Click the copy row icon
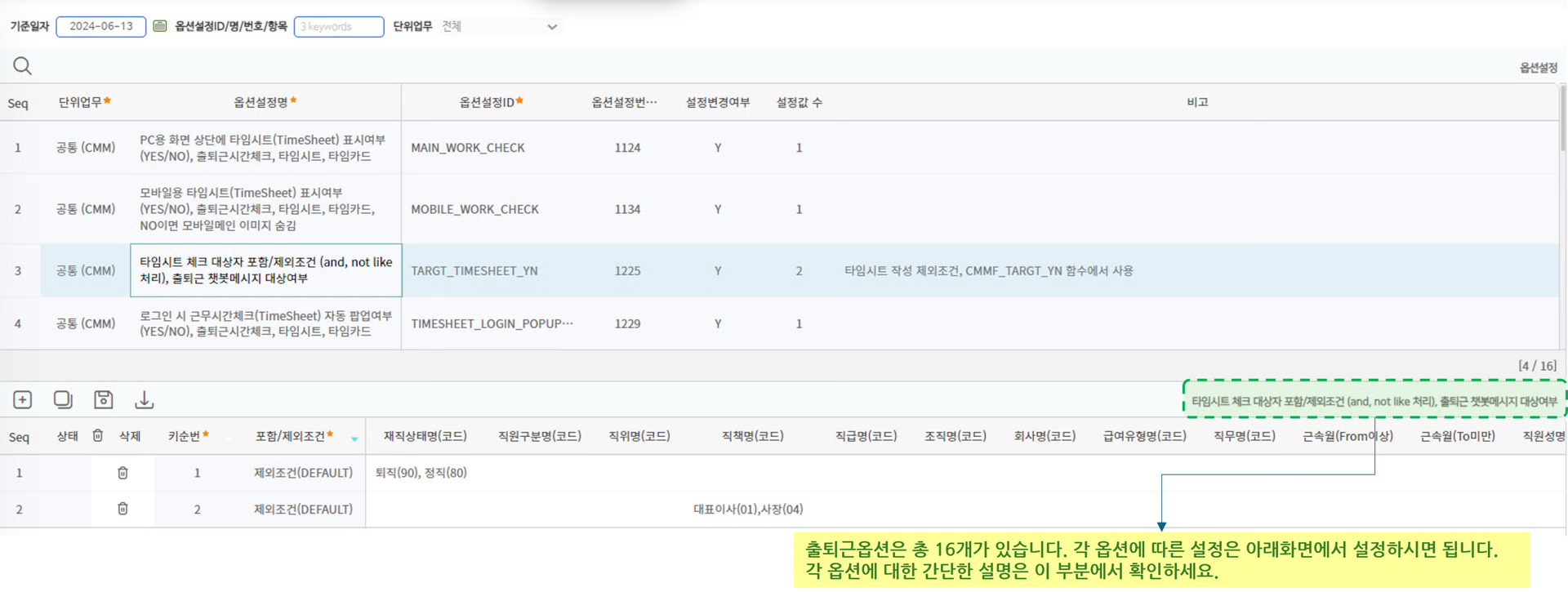This screenshot has height=592, width=1568. pyautogui.click(x=63, y=399)
